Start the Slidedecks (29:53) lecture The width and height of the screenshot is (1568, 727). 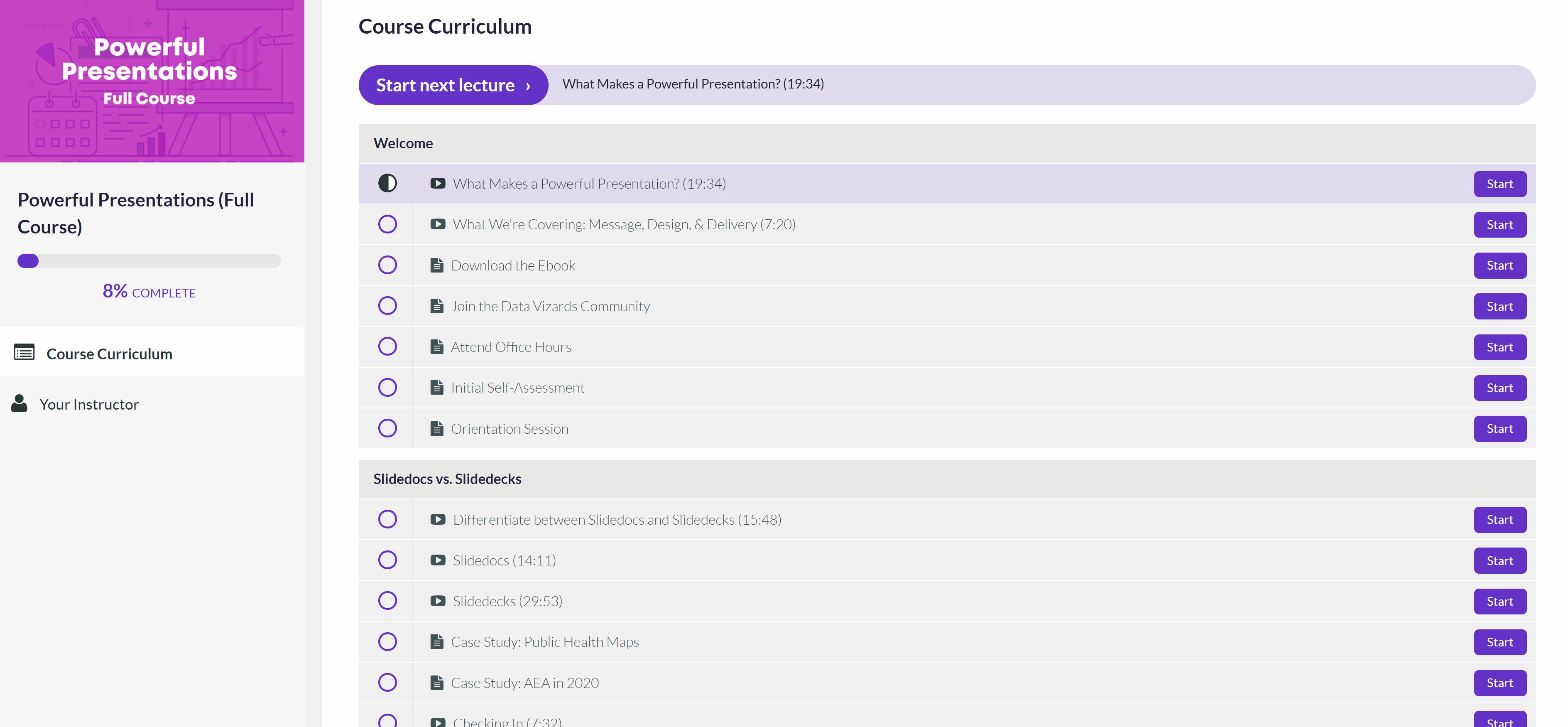[x=1500, y=602]
